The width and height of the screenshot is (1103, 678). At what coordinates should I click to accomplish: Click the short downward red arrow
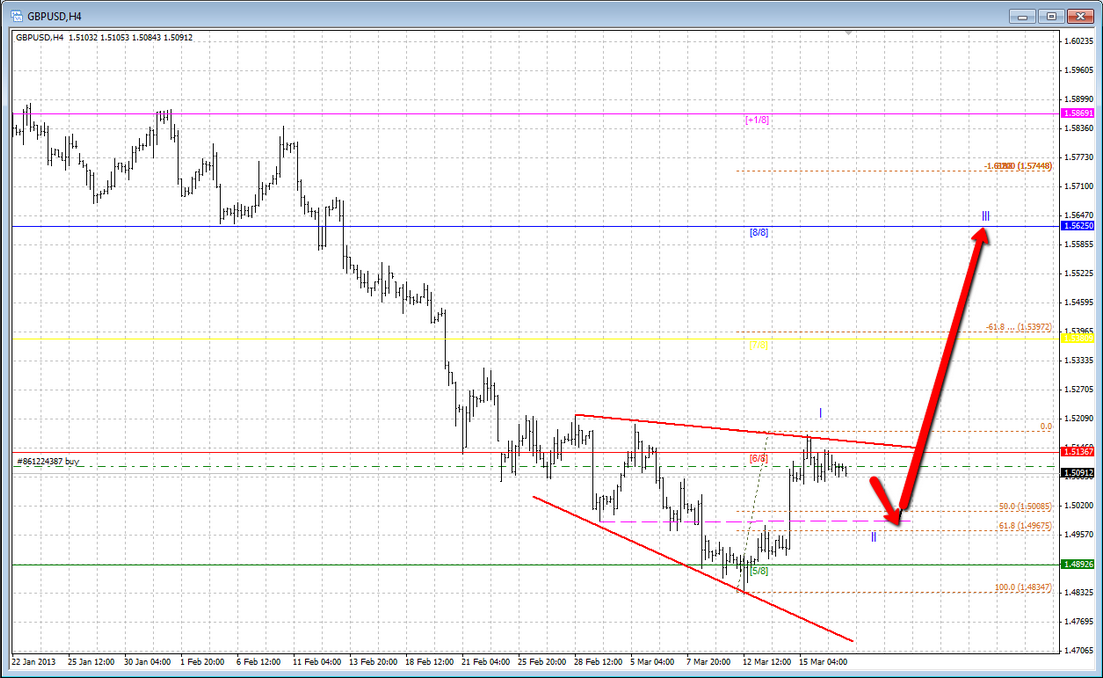click(886, 498)
